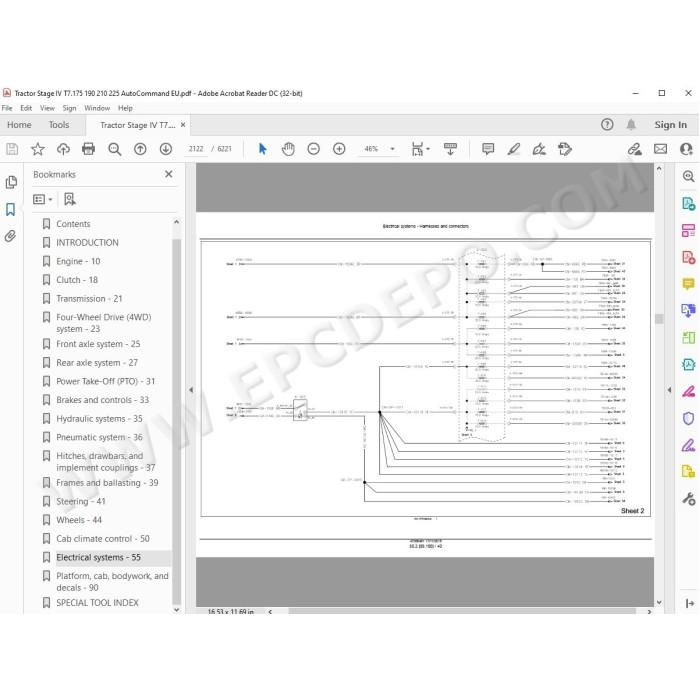Send file by email envelope icon
Screen dimensions: 700x700
click(660, 149)
